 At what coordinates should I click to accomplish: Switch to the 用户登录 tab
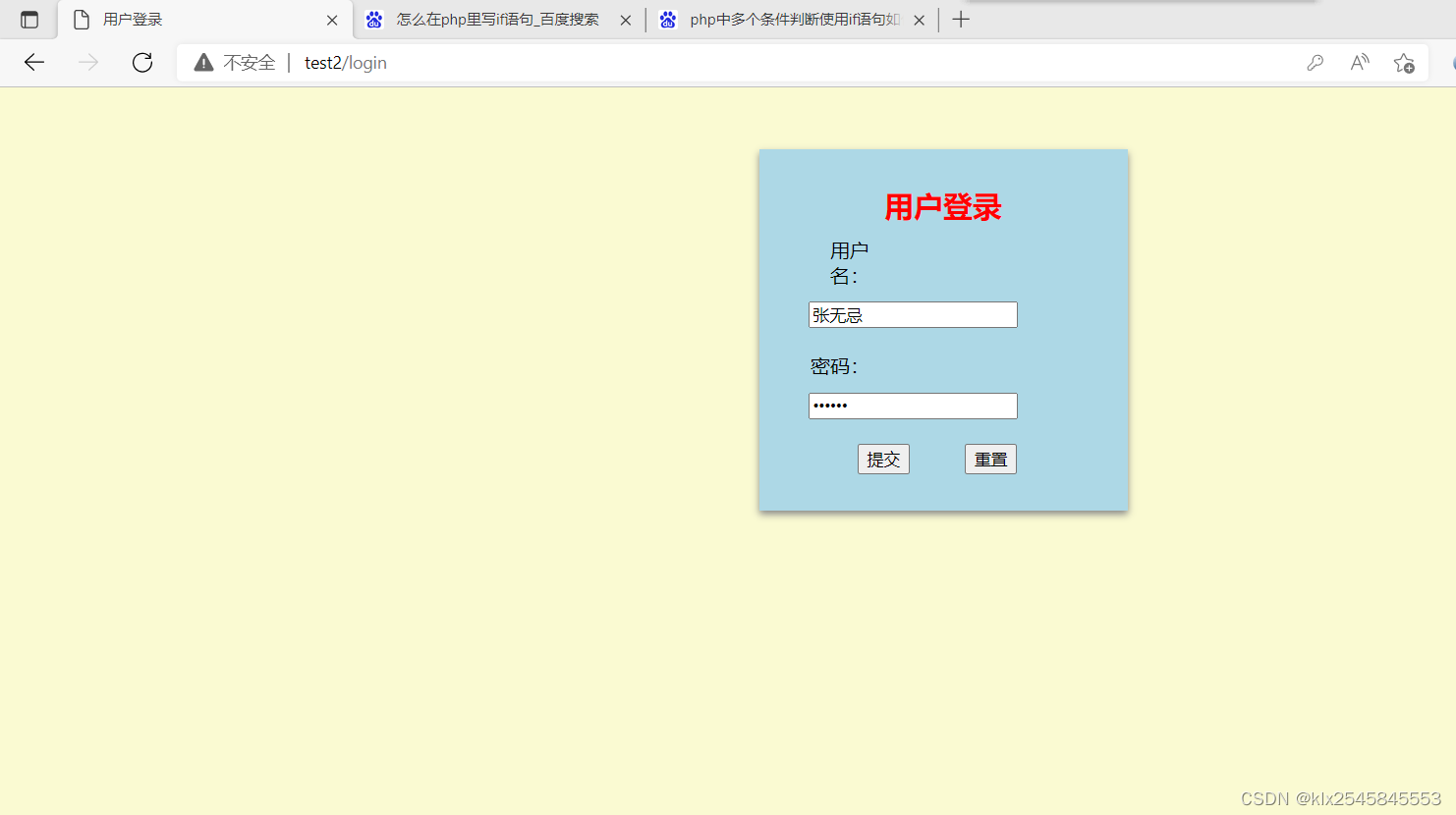(205, 20)
